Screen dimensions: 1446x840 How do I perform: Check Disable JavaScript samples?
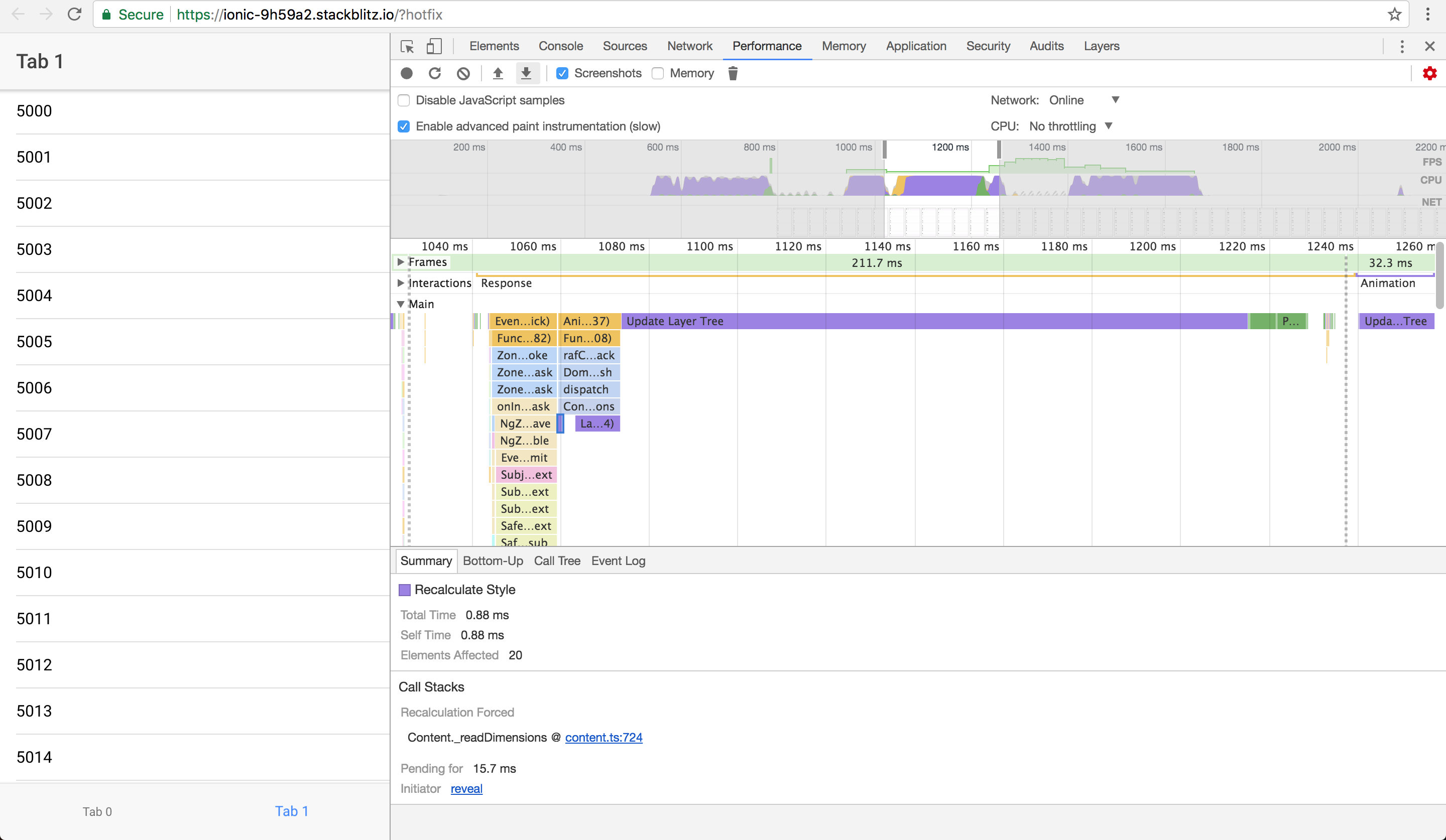(x=404, y=100)
